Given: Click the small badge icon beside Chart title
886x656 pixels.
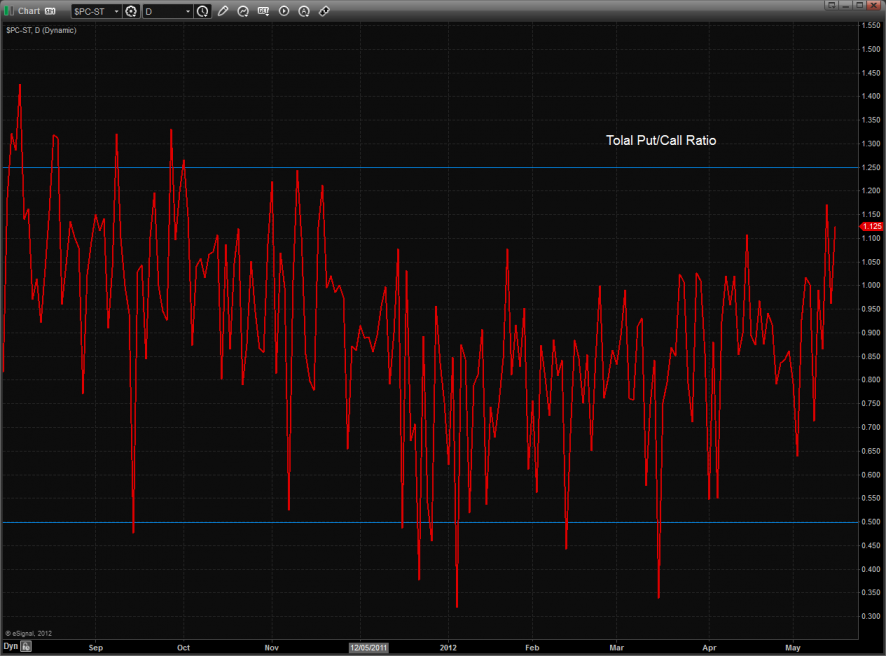Looking at the screenshot, I should point(50,11).
